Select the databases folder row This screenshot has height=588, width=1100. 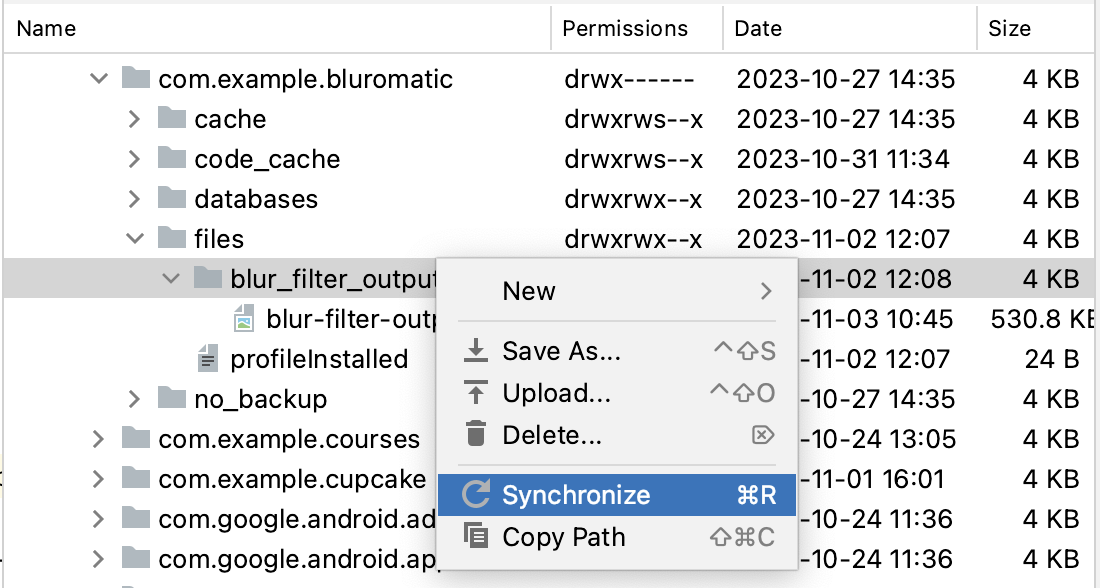click(256, 199)
